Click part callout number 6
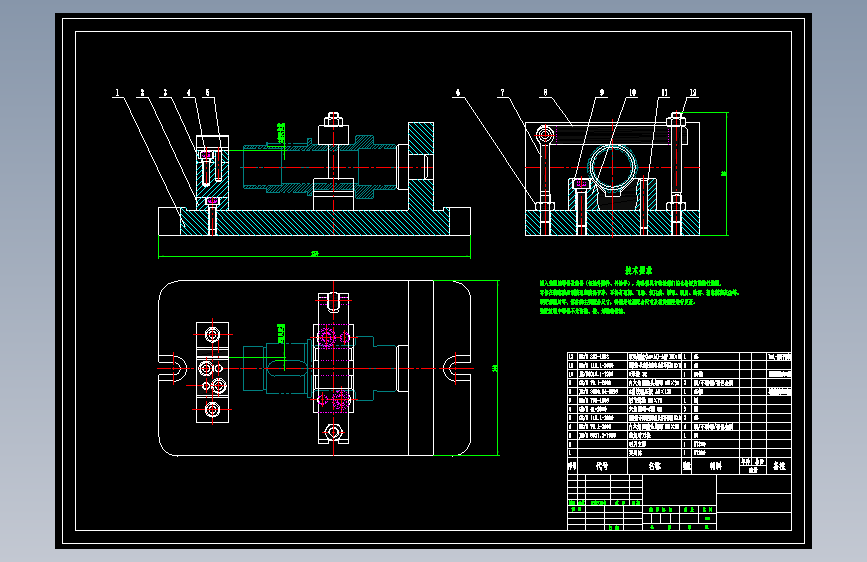Viewport: 867px width, 562px height. pyautogui.click(x=458, y=92)
